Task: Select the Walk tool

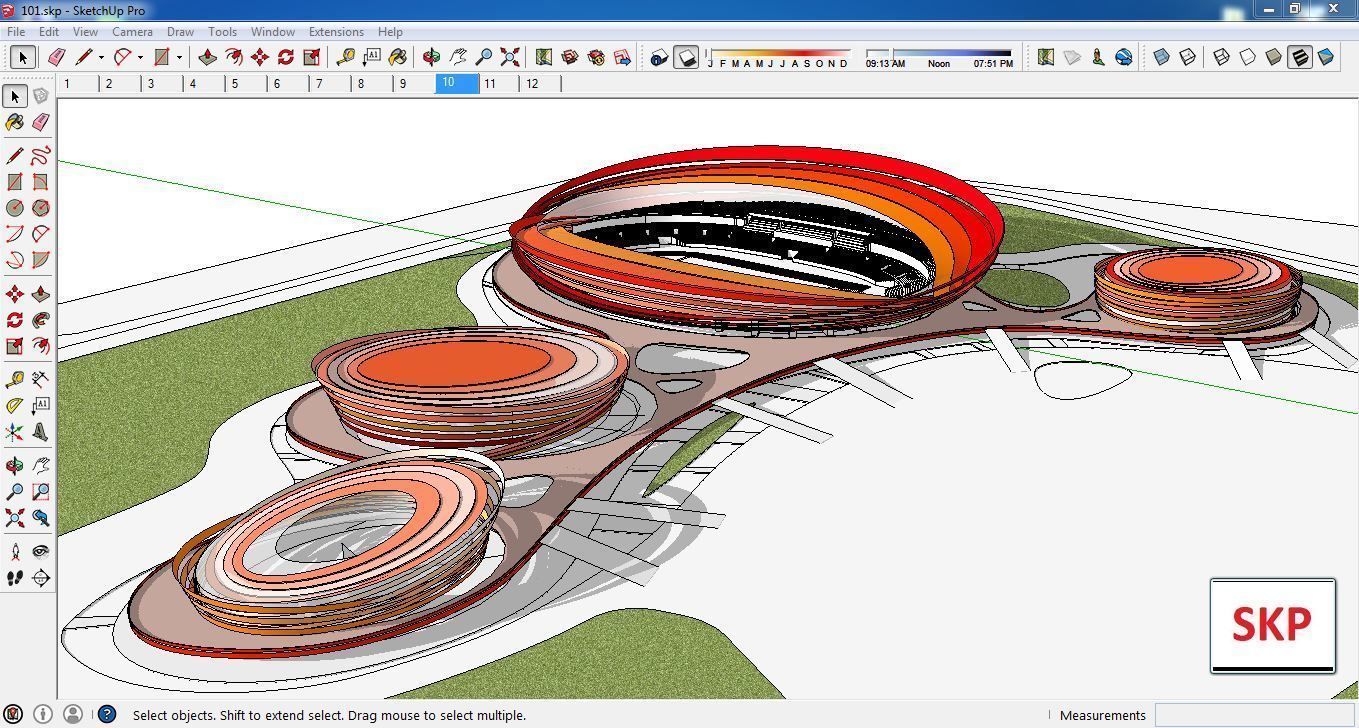Action: pyautogui.click(x=15, y=578)
